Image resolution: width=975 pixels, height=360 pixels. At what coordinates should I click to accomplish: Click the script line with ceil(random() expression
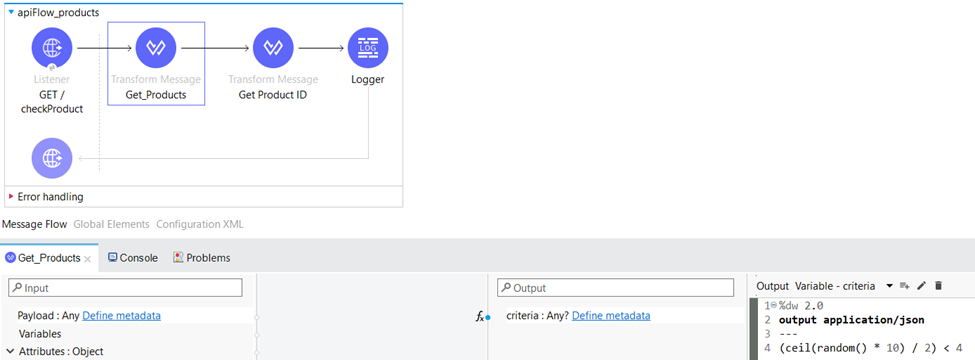pos(871,348)
